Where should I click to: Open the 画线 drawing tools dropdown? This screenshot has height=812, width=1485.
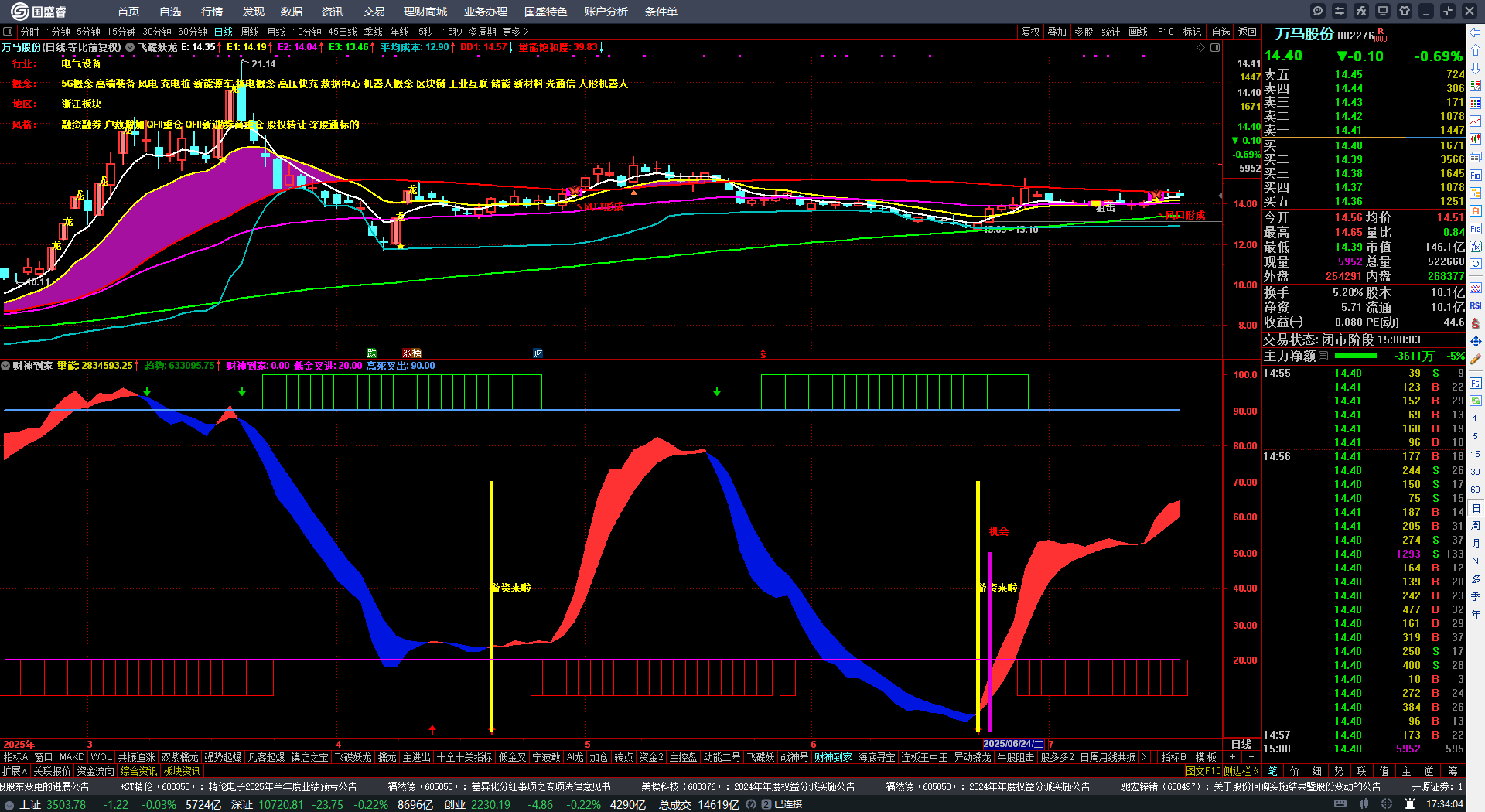coord(1138,32)
